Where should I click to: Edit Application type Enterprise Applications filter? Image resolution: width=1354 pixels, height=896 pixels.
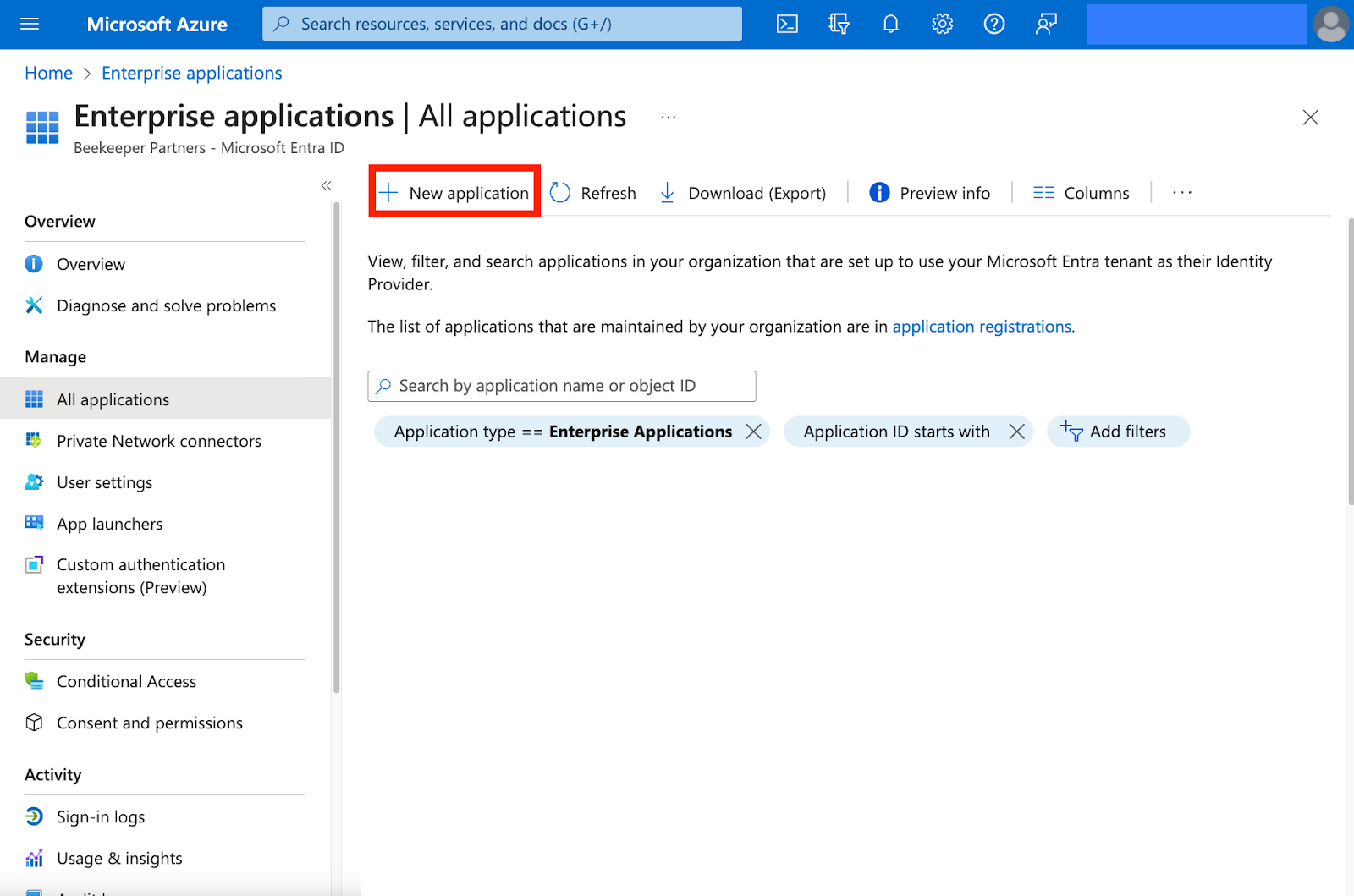563,432
